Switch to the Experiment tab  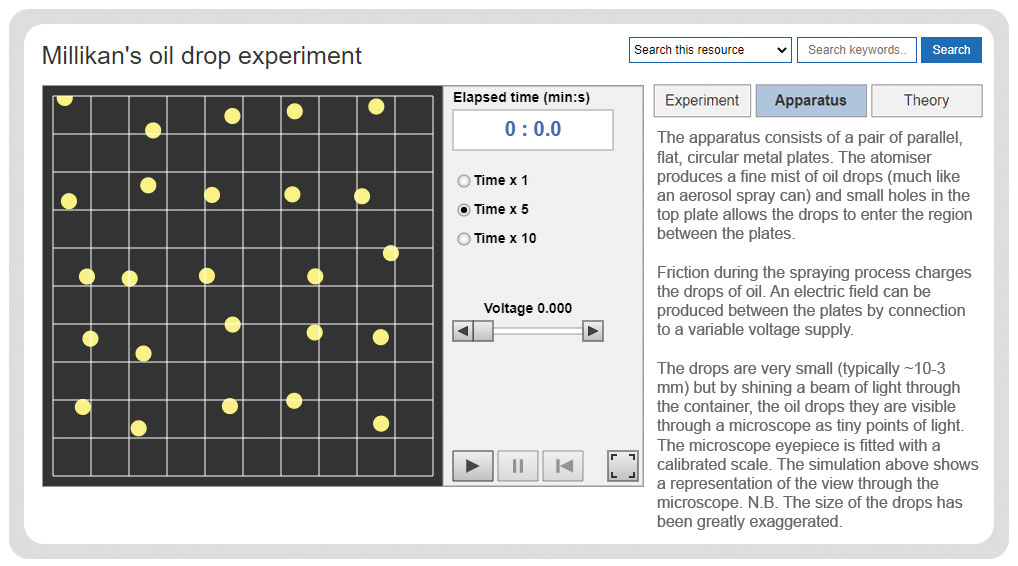702,101
